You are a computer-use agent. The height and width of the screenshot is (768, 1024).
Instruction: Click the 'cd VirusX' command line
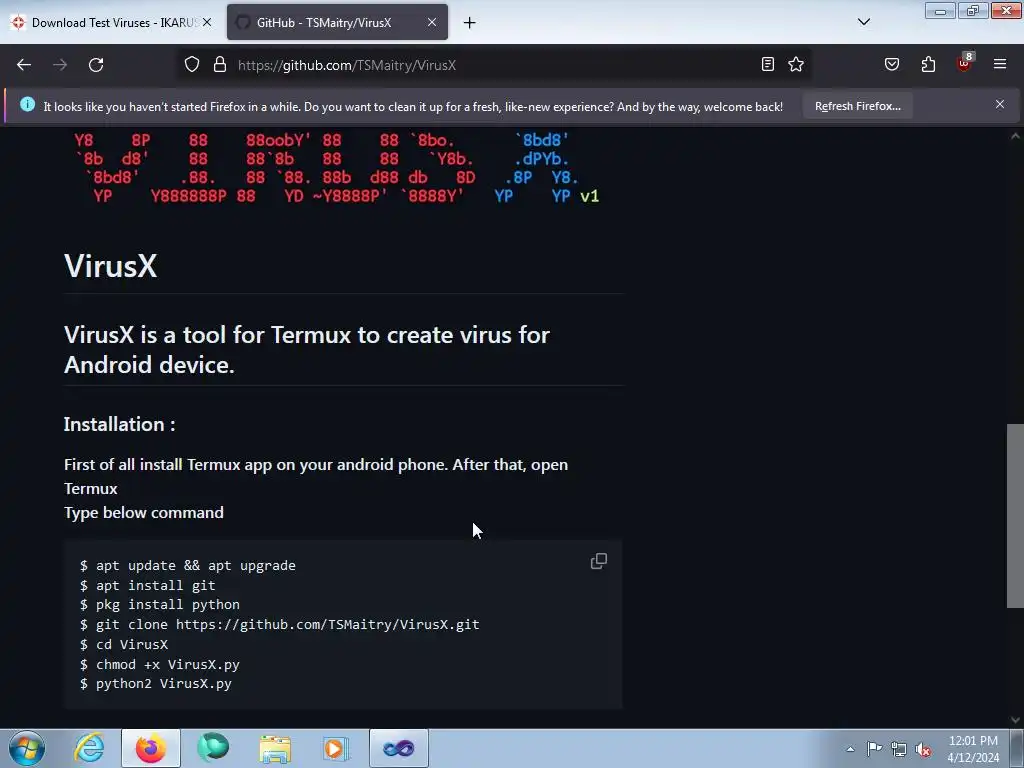(x=123, y=645)
